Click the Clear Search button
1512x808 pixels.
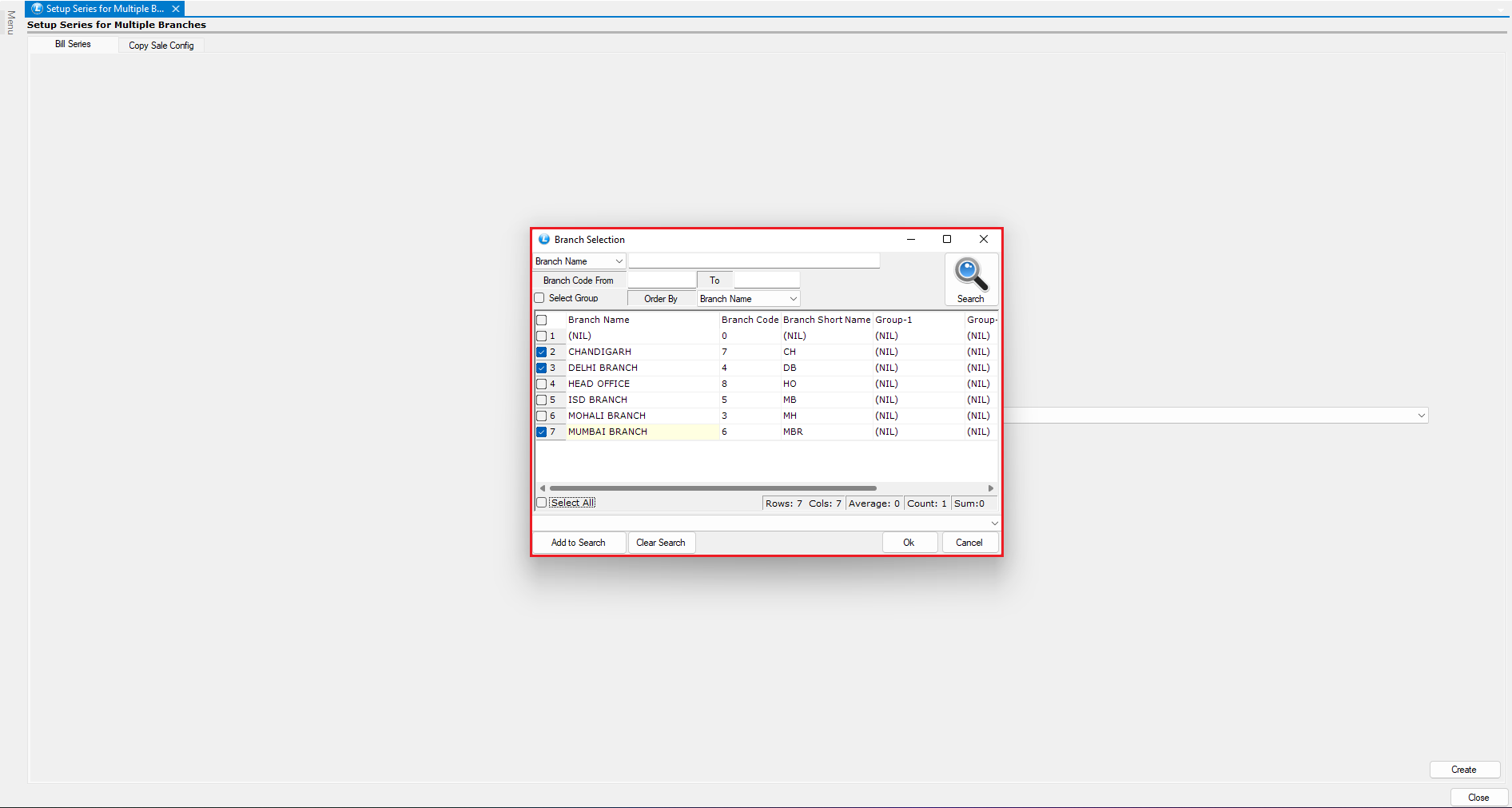pyautogui.click(x=661, y=543)
